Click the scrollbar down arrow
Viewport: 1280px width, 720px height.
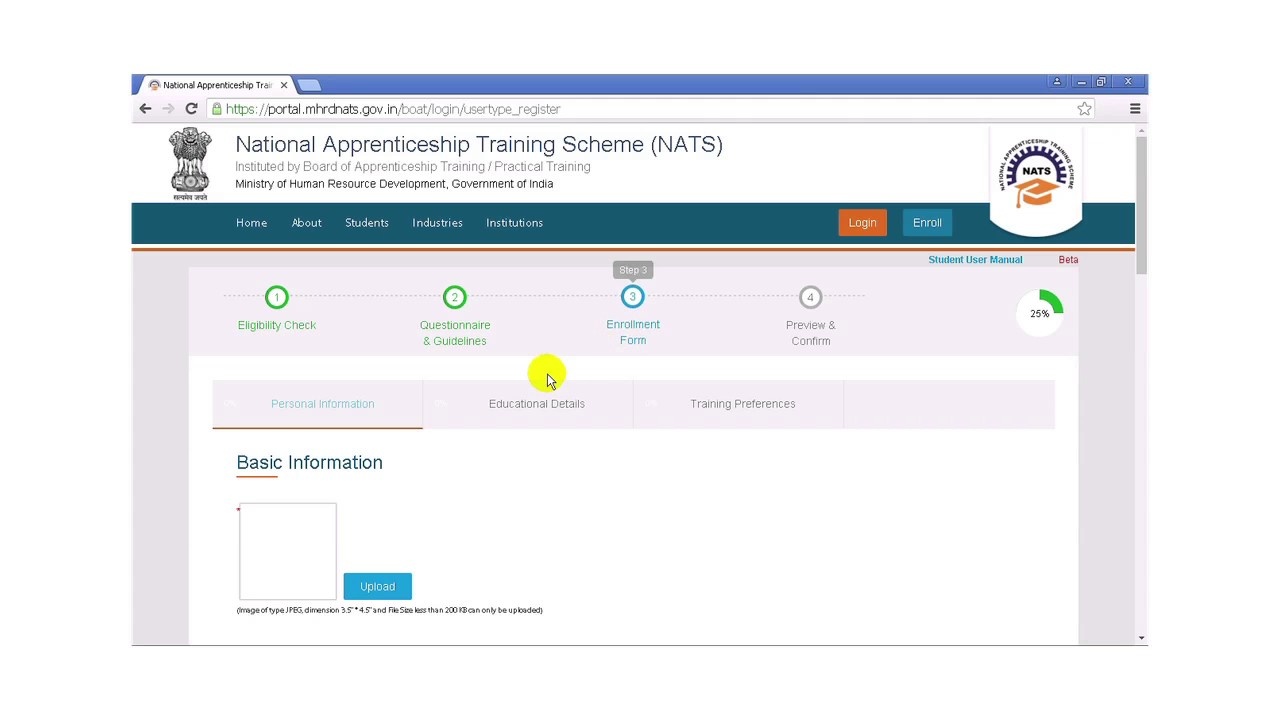tap(1141, 638)
